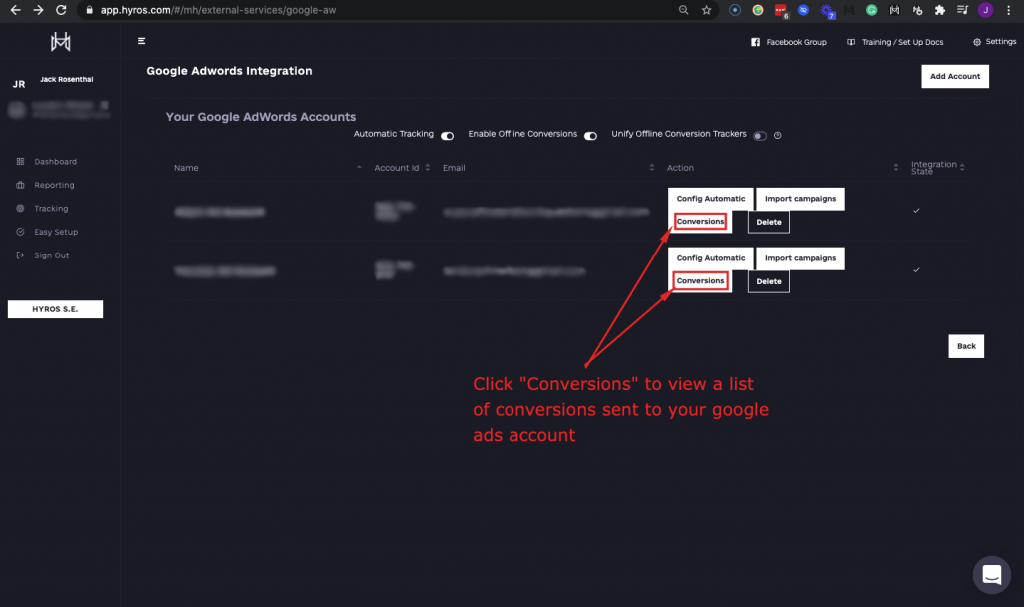
Task: Click the Google Adwords Integration heading
Action: [229, 71]
